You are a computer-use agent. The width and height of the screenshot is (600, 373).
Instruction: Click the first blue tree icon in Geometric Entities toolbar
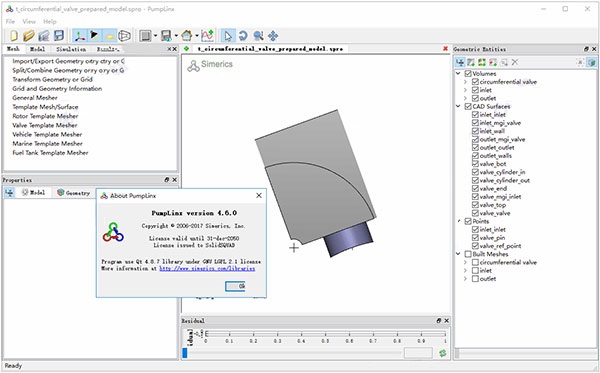(460, 62)
